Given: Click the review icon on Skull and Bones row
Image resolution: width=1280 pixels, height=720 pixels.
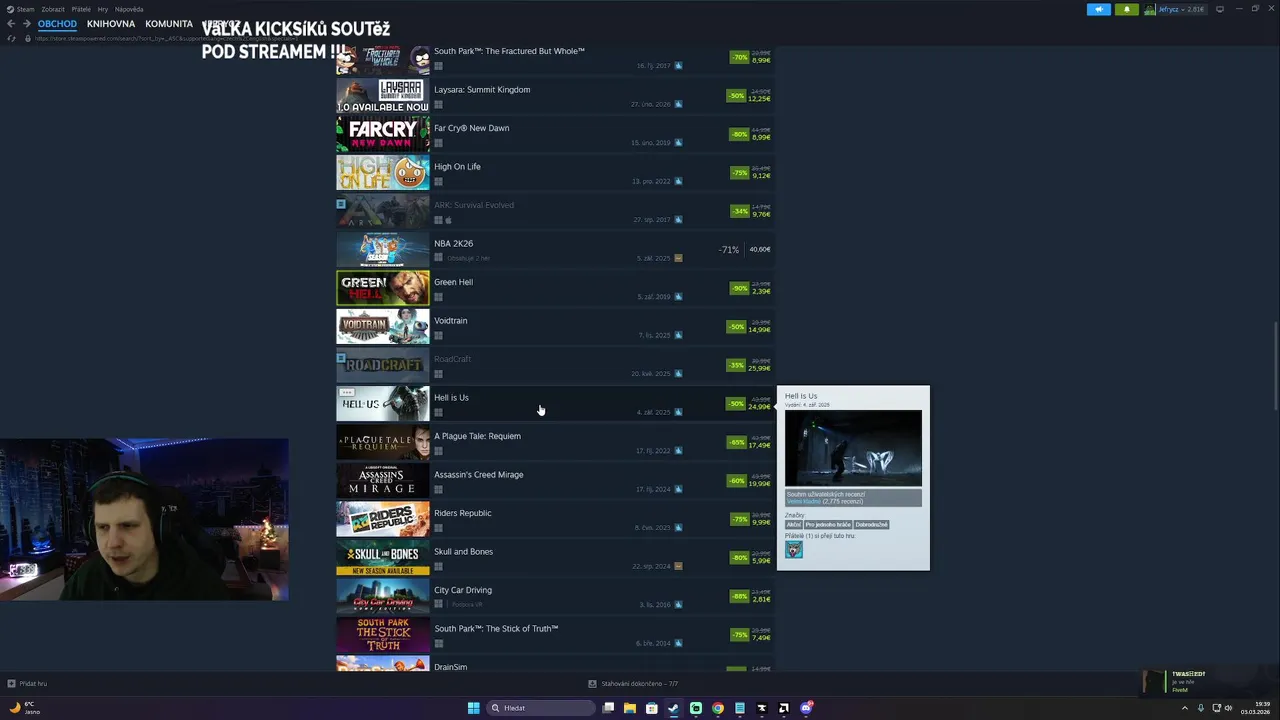Looking at the screenshot, I should point(678,566).
